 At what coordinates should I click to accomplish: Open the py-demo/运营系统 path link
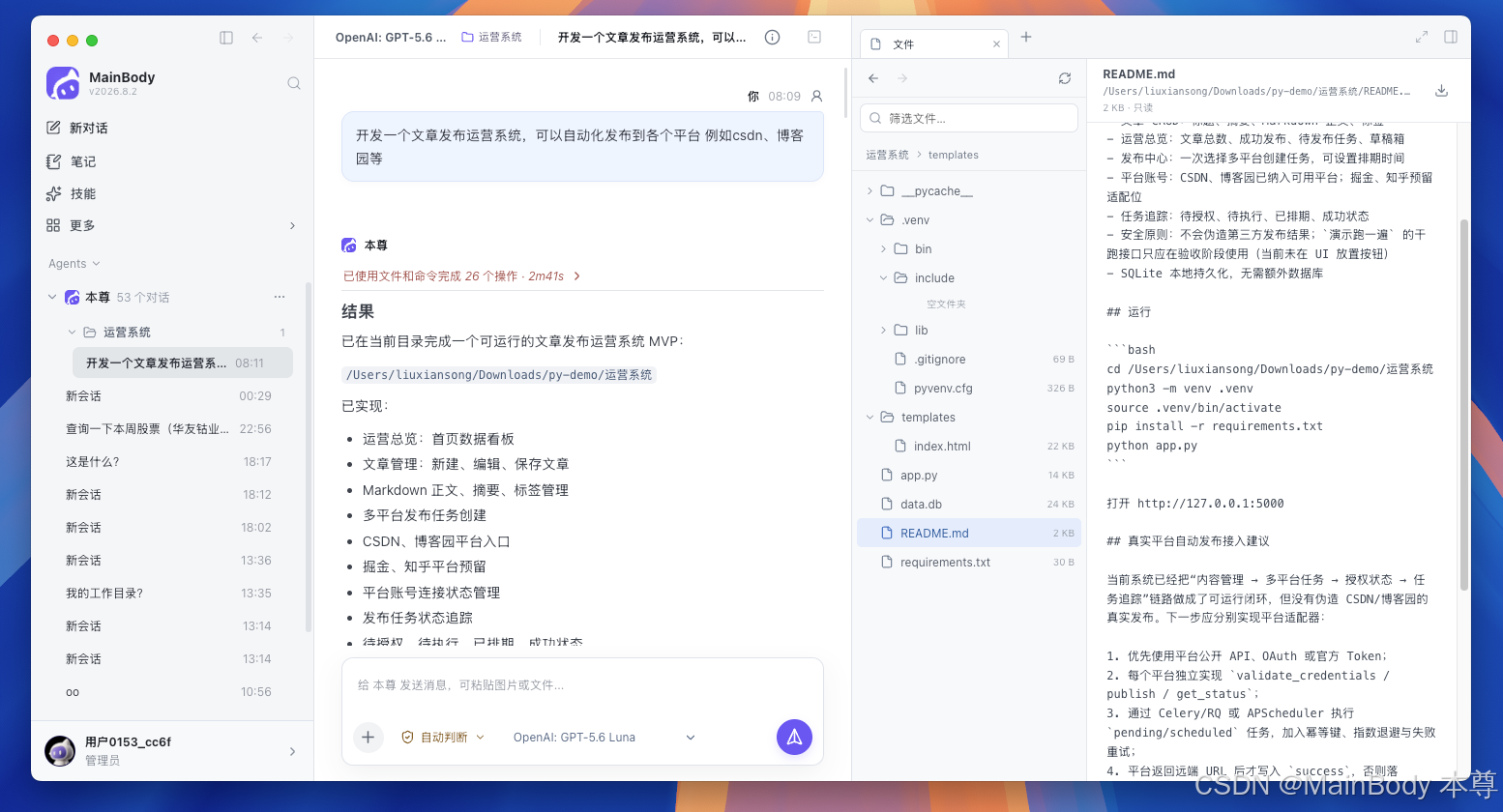pos(499,375)
